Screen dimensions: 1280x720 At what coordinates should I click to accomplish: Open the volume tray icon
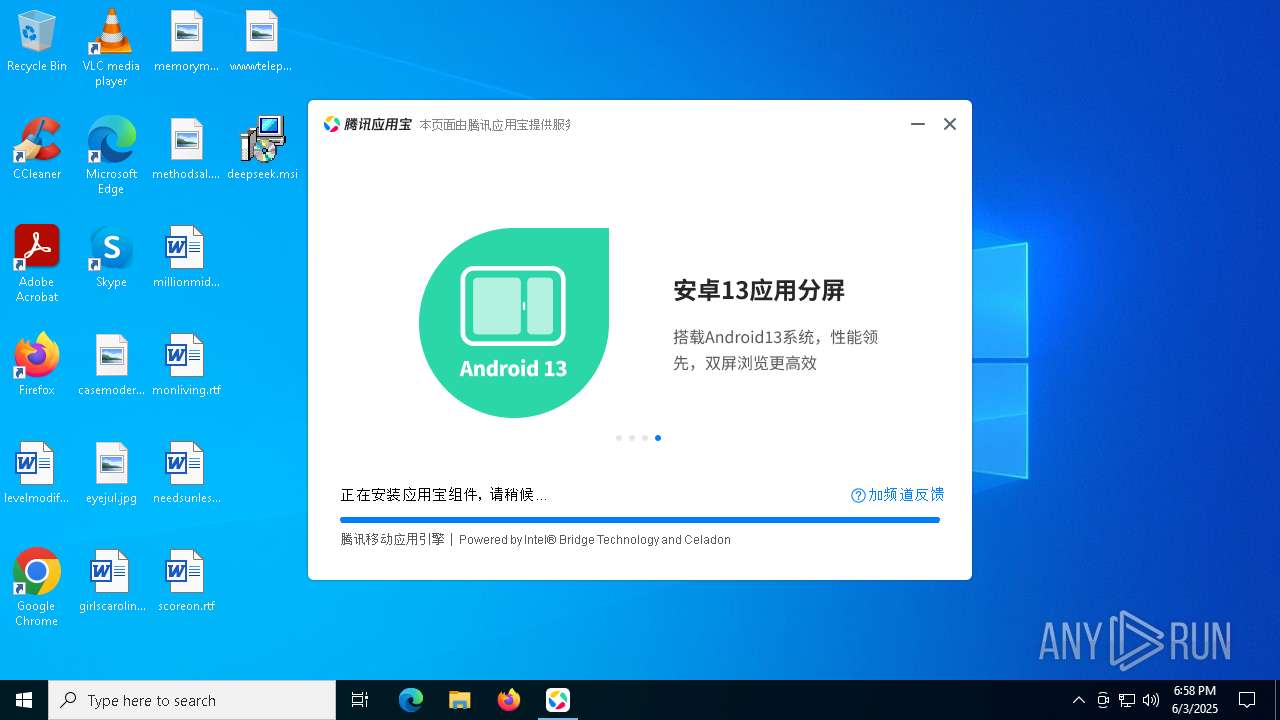[x=1151, y=700]
